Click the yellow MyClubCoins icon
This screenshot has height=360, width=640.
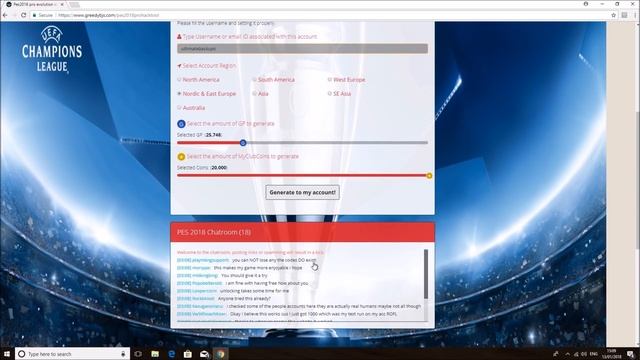(x=181, y=156)
